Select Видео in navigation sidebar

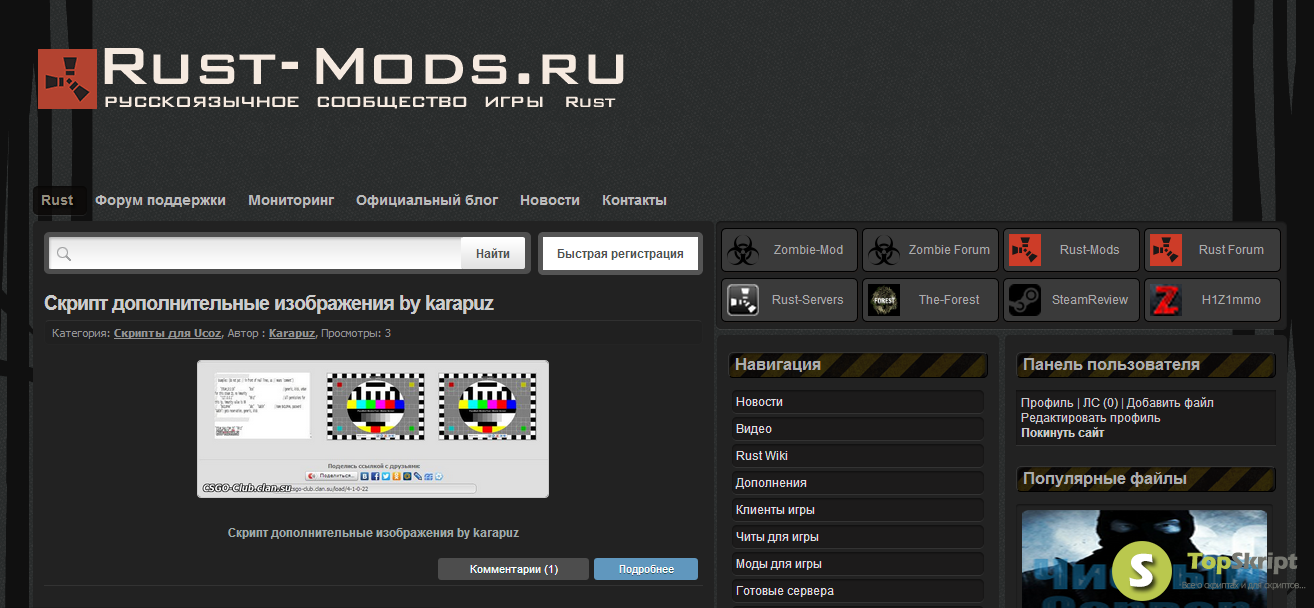tap(858, 429)
